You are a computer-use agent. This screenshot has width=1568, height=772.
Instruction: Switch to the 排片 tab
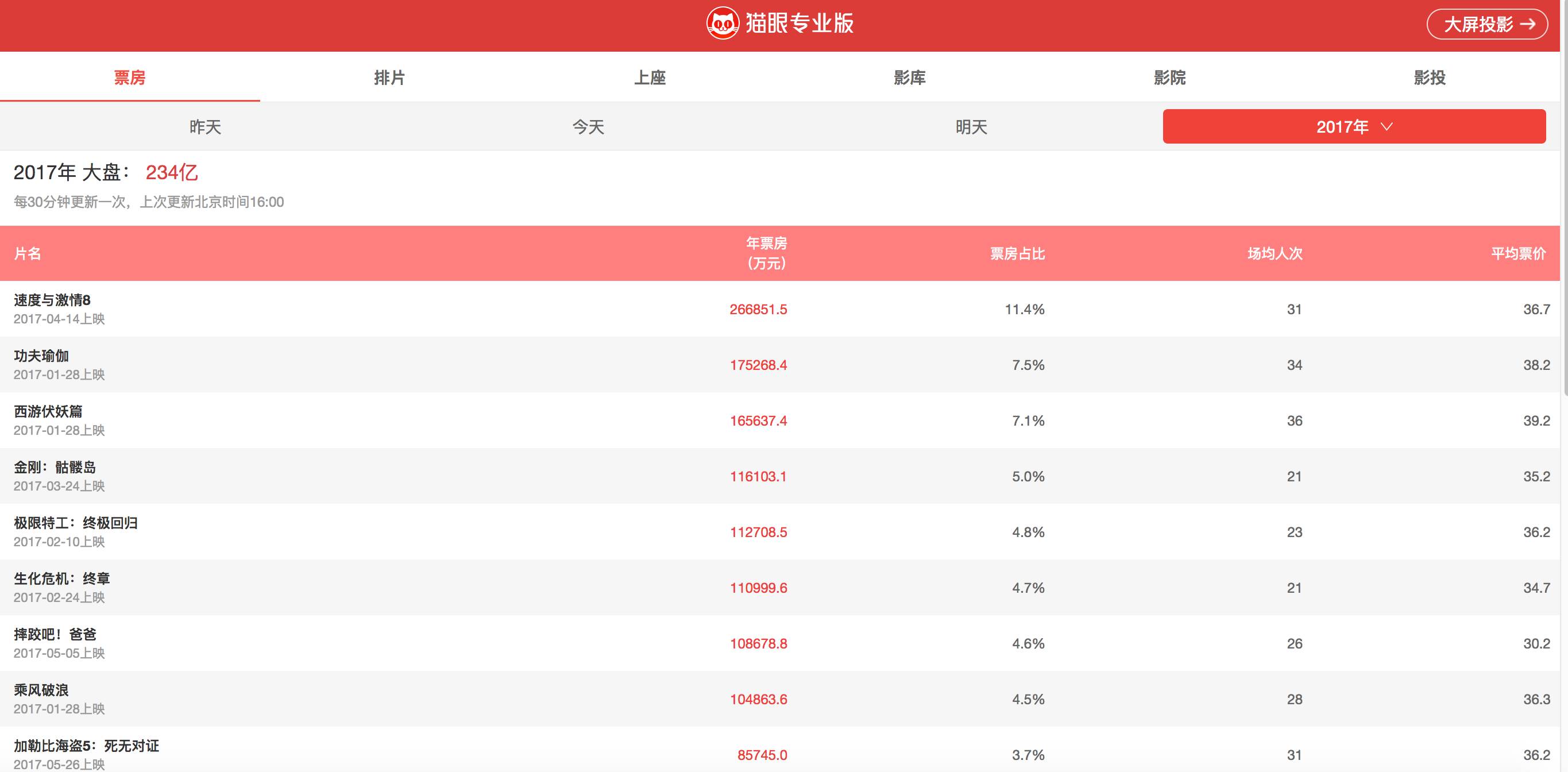point(389,78)
